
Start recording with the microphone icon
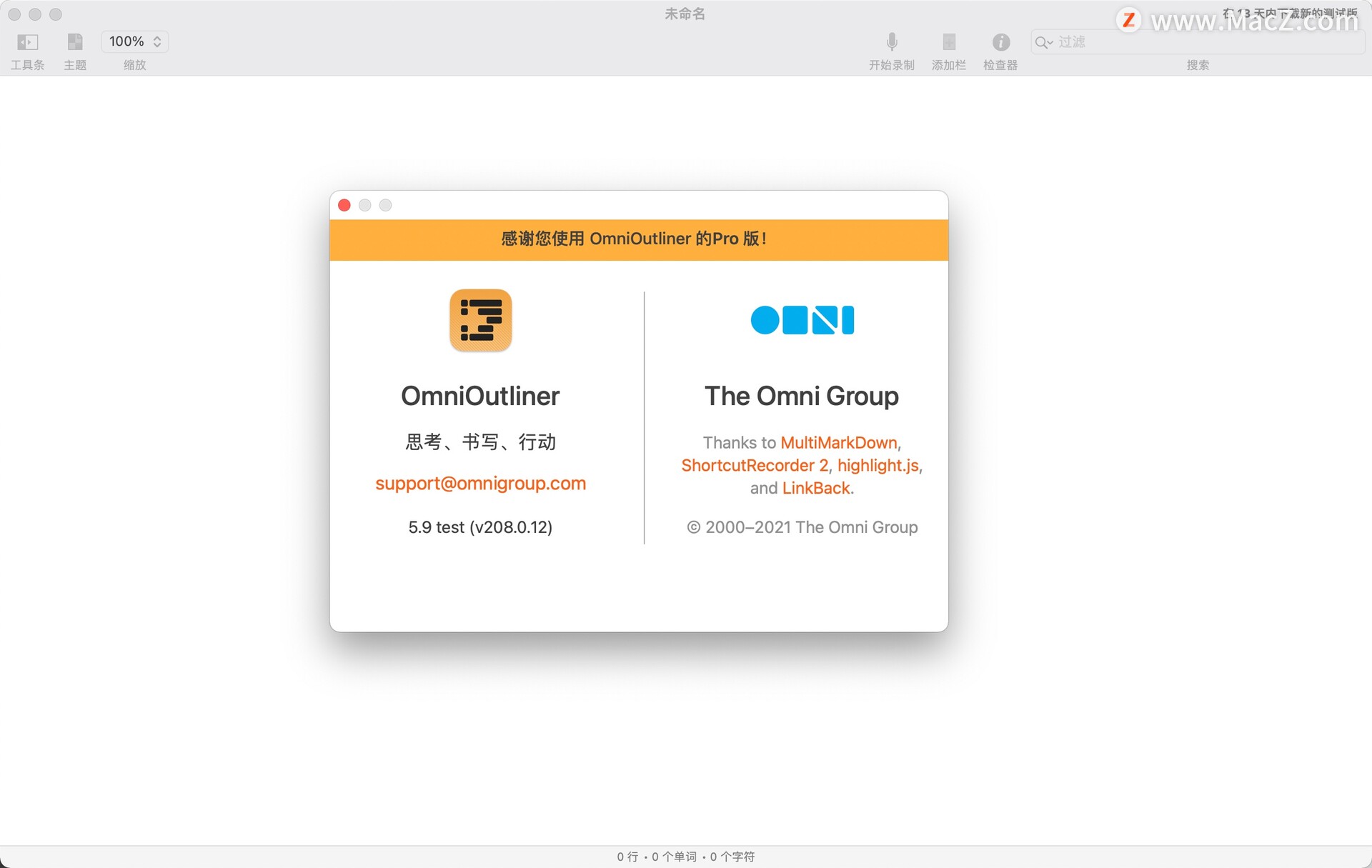(x=892, y=42)
